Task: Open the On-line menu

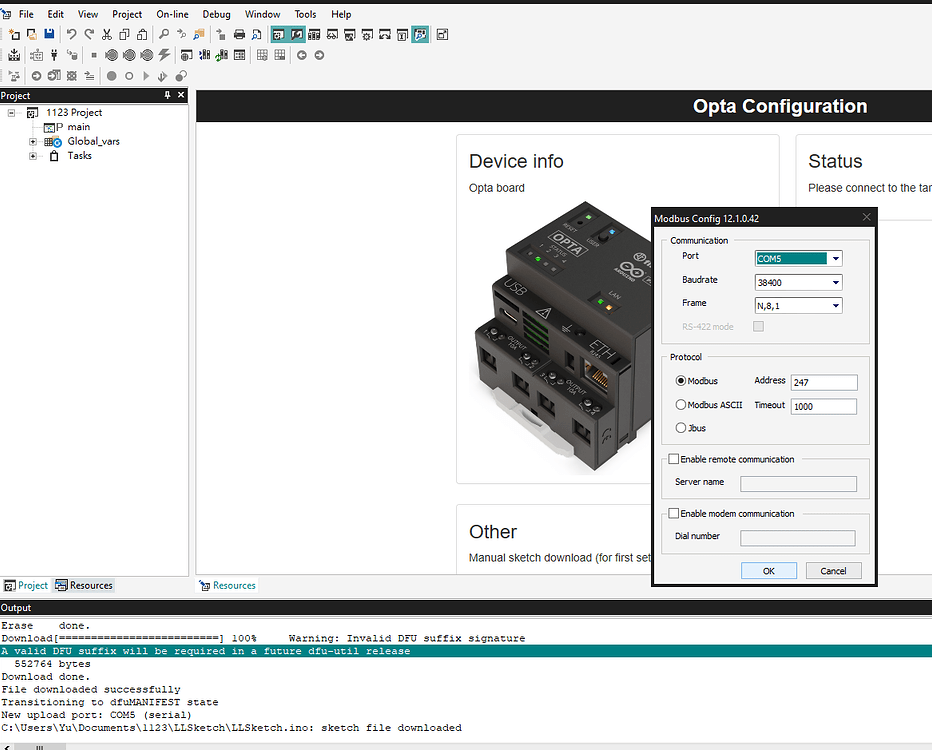Action: [x=172, y=14]
